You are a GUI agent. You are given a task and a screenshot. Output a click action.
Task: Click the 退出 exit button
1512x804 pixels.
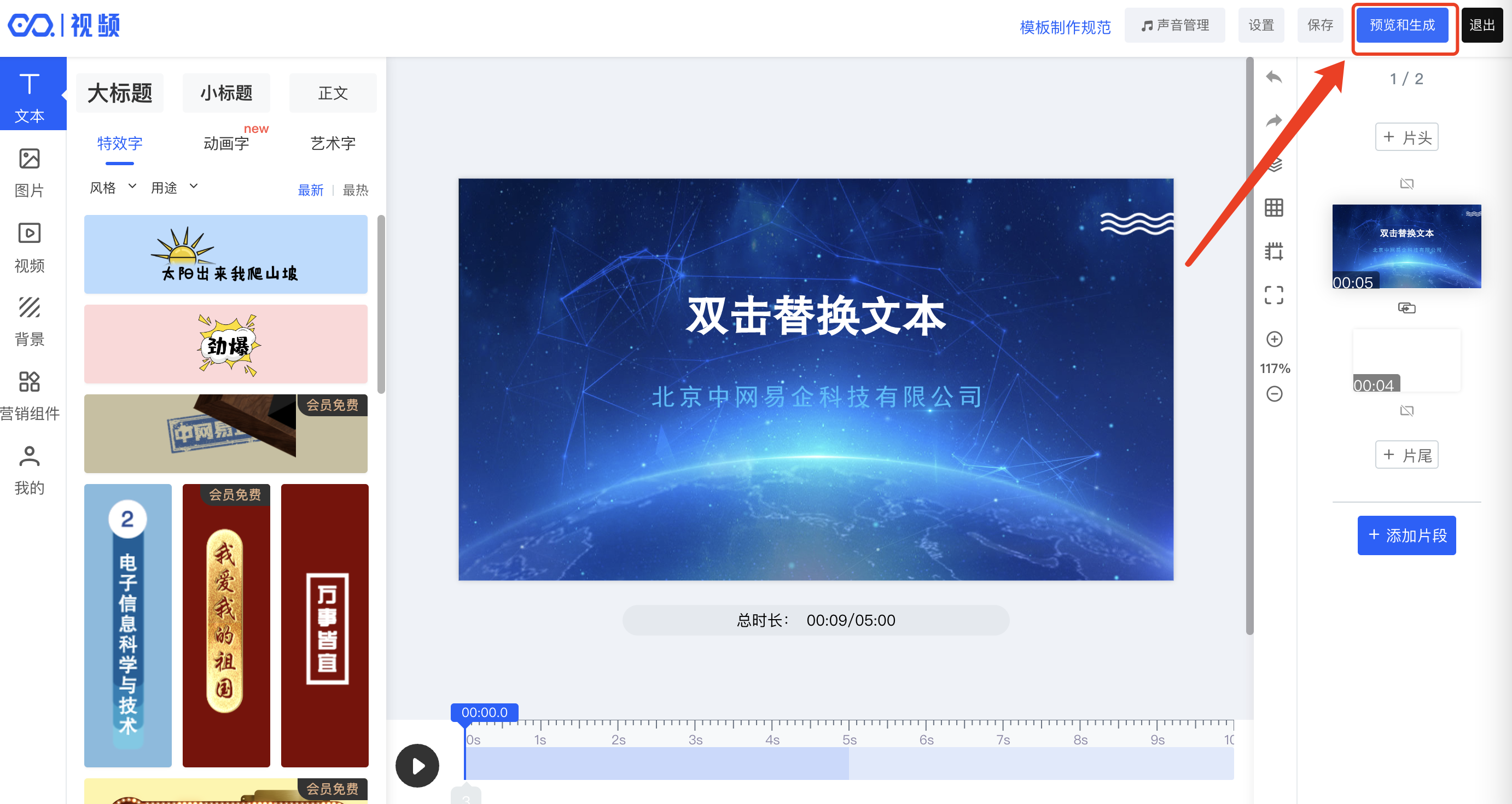(1481, 25)
